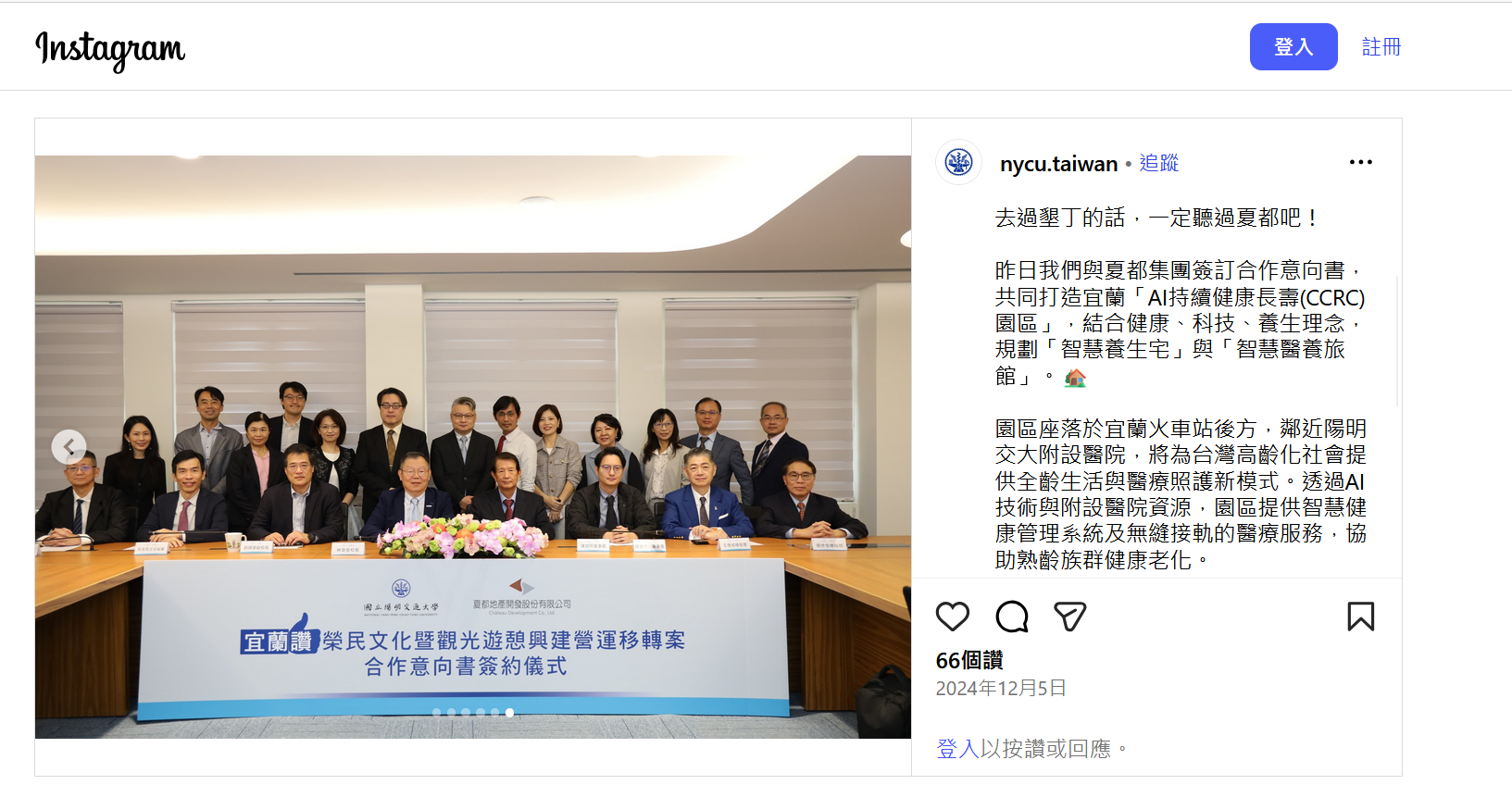Click the blue 登入 button
This screenshot has width=1512, height=810.
pyautogui.click(x=1293, y=46)
